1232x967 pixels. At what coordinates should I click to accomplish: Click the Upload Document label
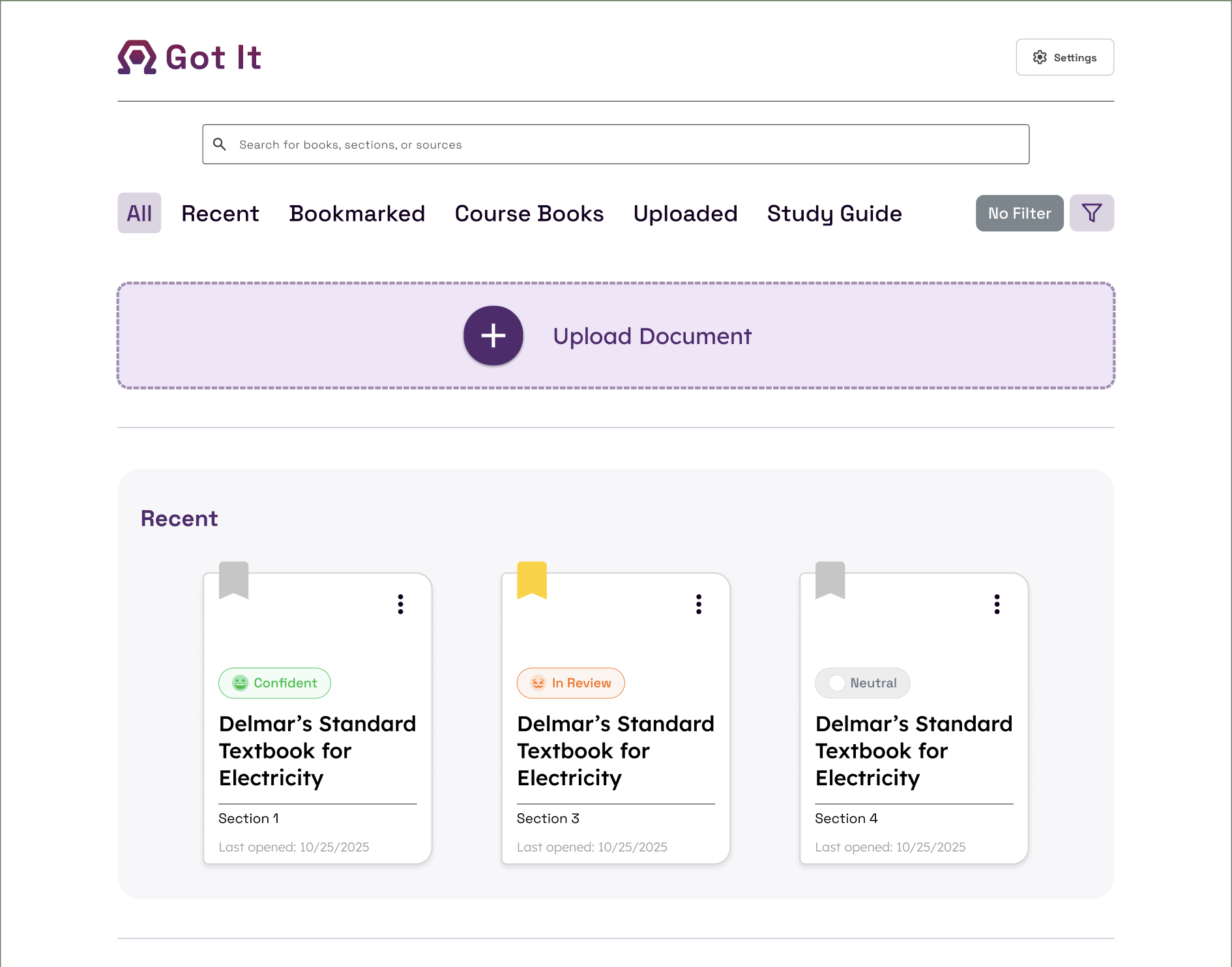click(652, 336)
